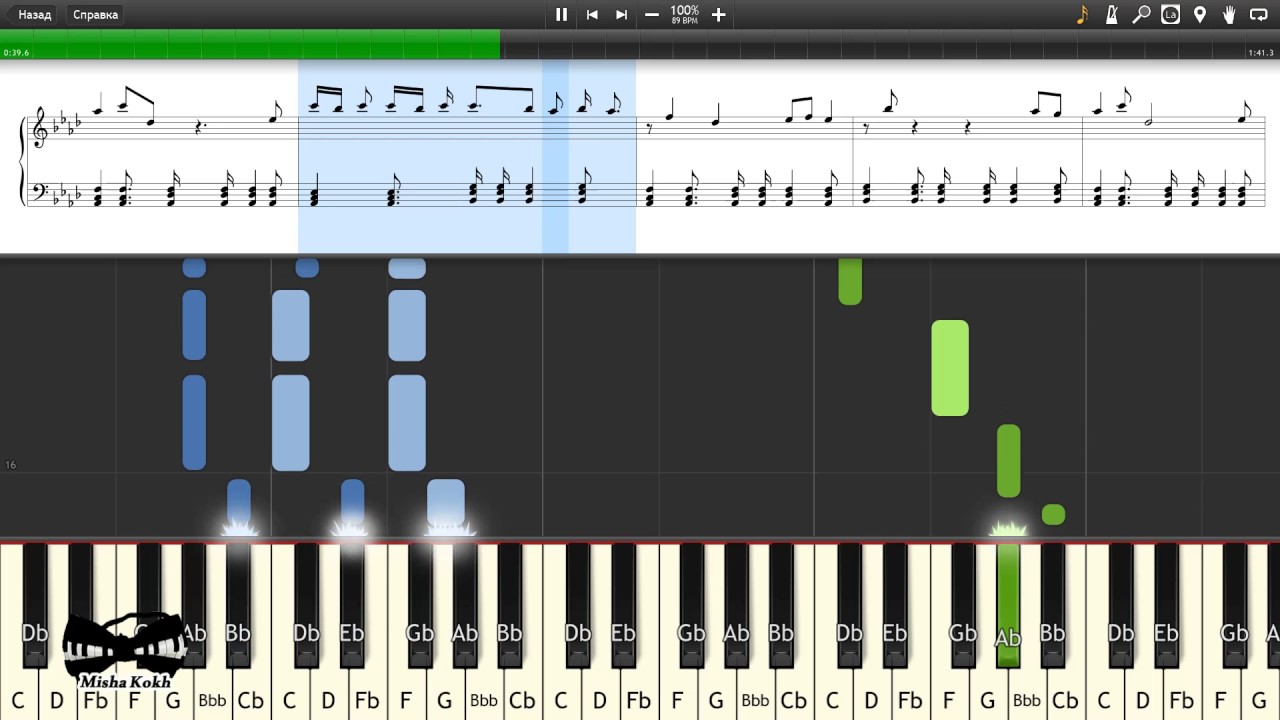Click the large light green falling note
1280x720 pixels.
click(950, 368)
